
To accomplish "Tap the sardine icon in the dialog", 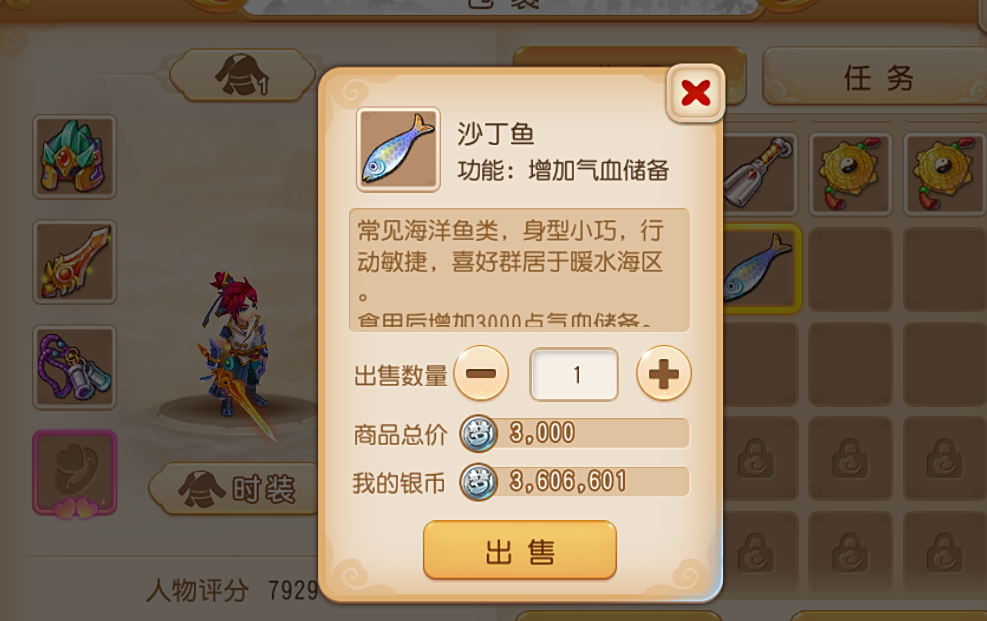I will point(398,150).
